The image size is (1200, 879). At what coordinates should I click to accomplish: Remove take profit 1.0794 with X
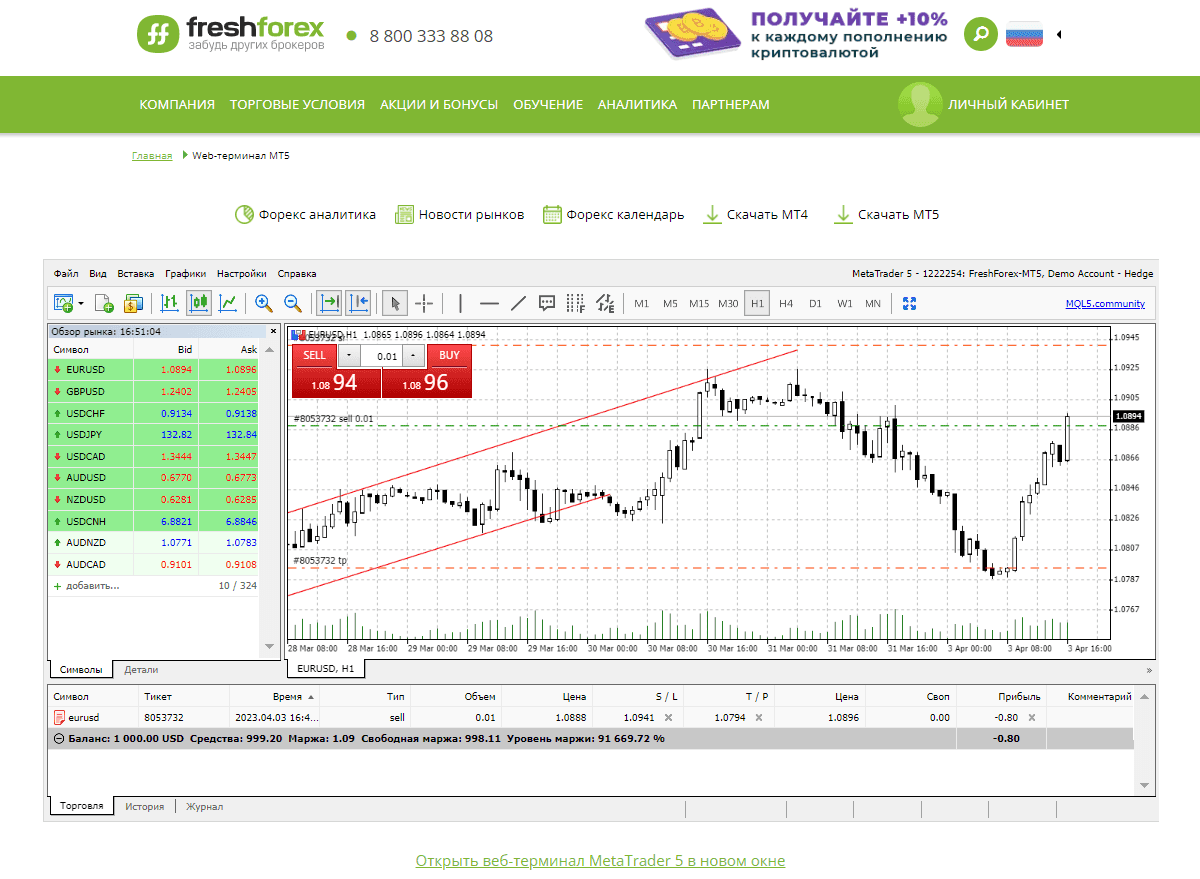(758, 717)
